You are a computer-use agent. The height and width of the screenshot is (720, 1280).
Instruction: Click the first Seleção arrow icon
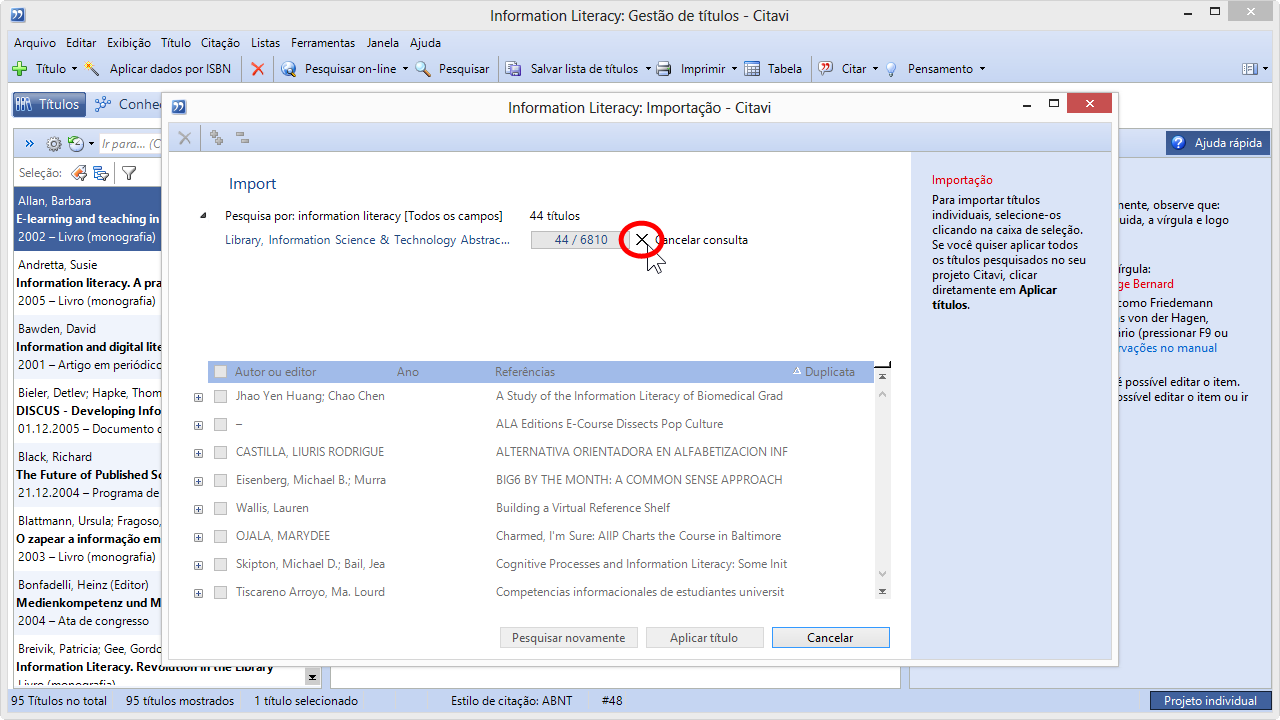79,173
